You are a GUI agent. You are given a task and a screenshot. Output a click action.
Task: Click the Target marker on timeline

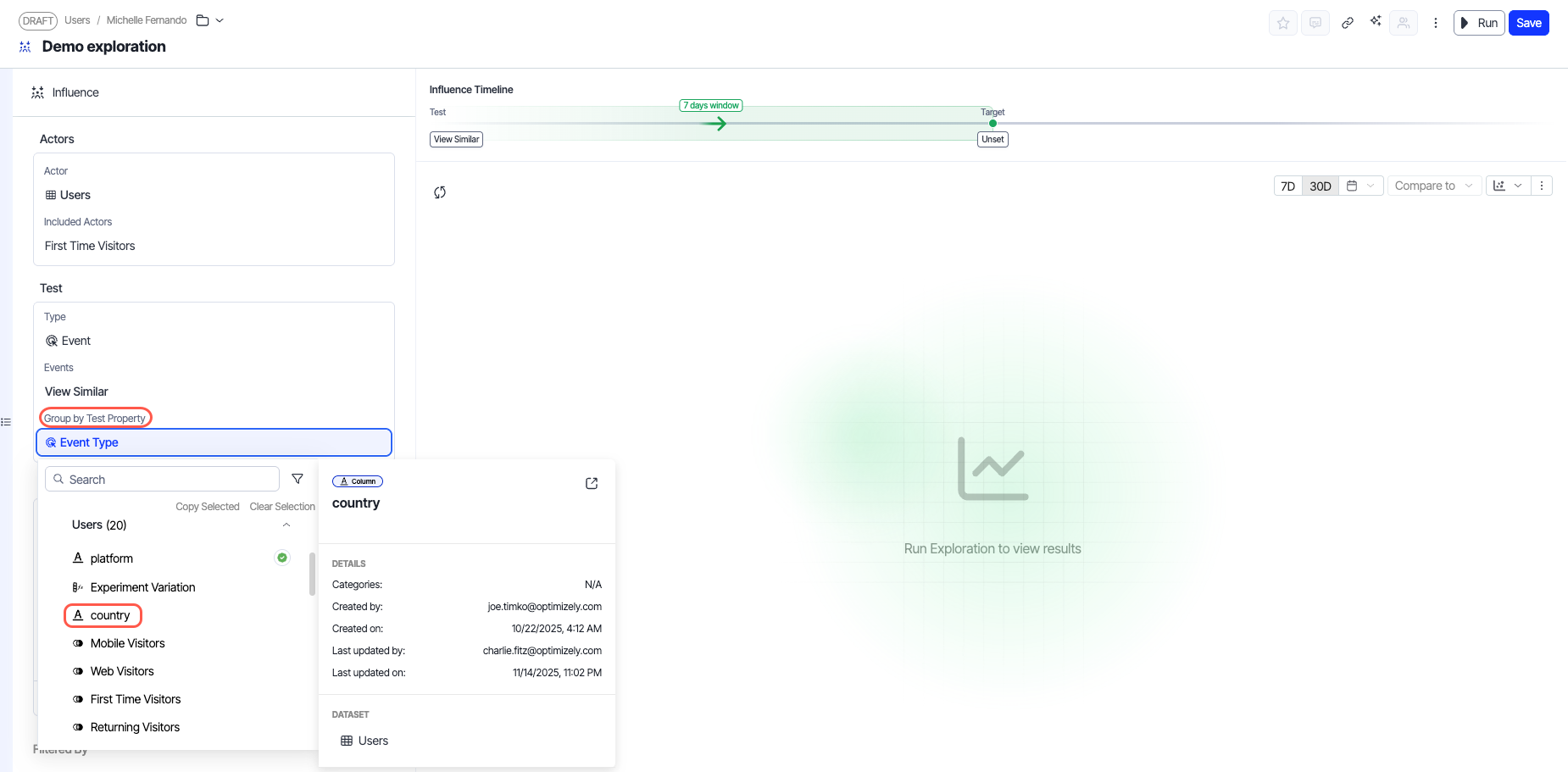[993, 124]
